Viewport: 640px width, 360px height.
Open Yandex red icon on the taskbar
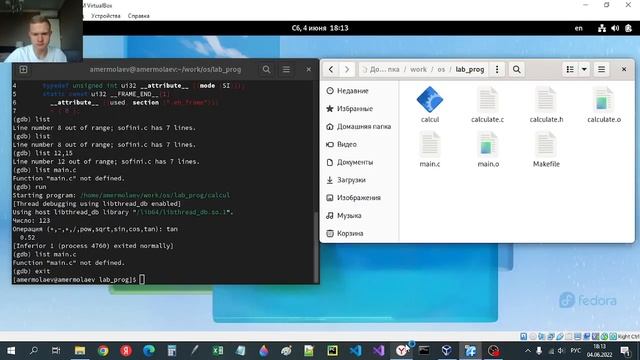pos(126,351)
